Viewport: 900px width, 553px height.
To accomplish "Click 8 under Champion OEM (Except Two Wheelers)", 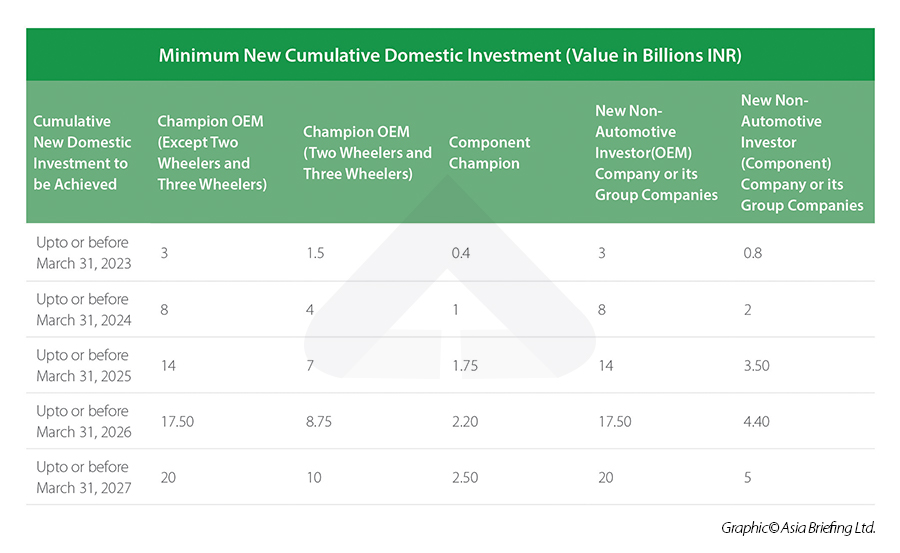I will click(164, 310).
